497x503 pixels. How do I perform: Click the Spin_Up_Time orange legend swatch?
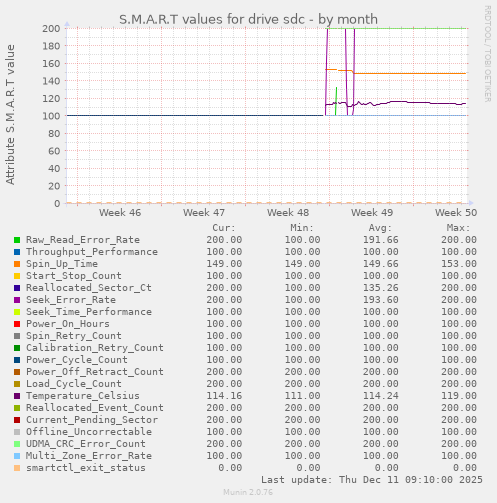17,264
